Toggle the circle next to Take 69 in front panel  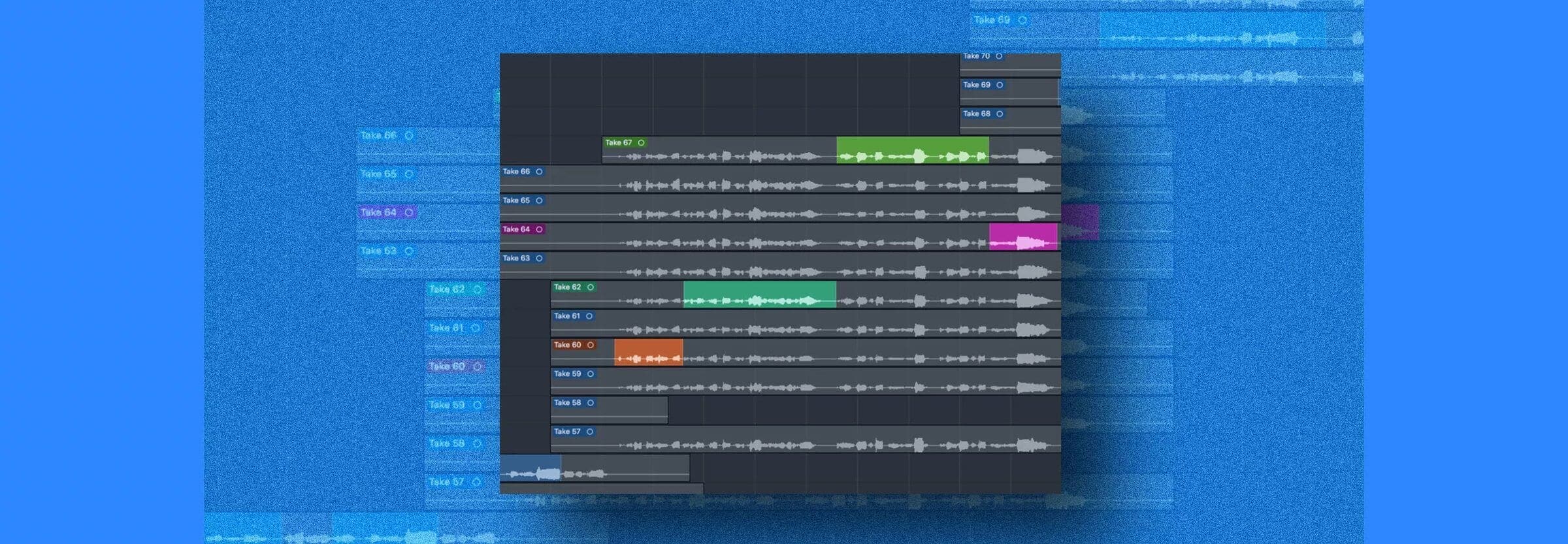(1000, 85)
